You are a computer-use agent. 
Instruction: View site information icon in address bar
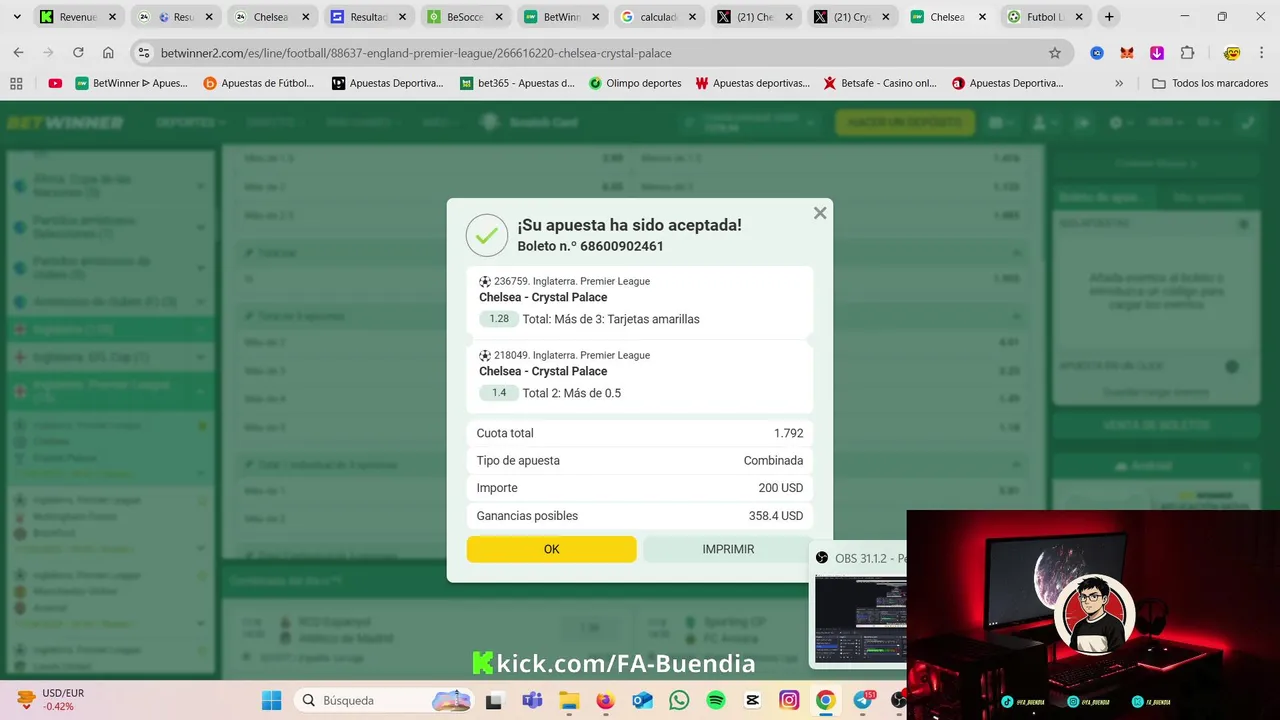click(143, 53)
